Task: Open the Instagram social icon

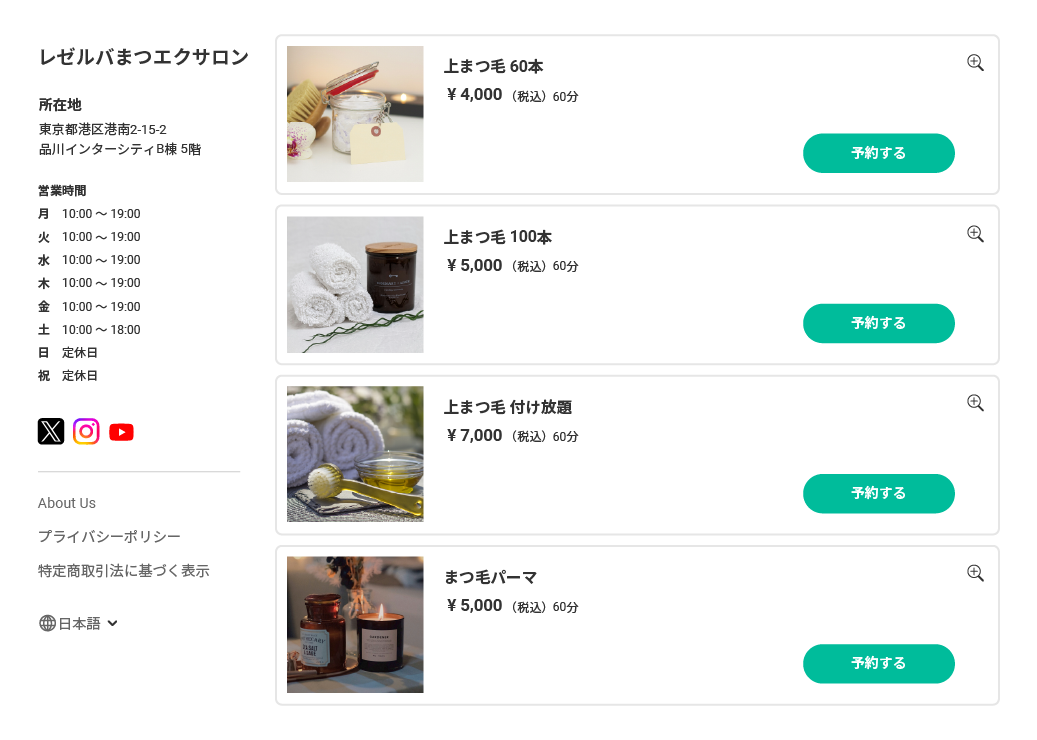Action: click(86, 431)
